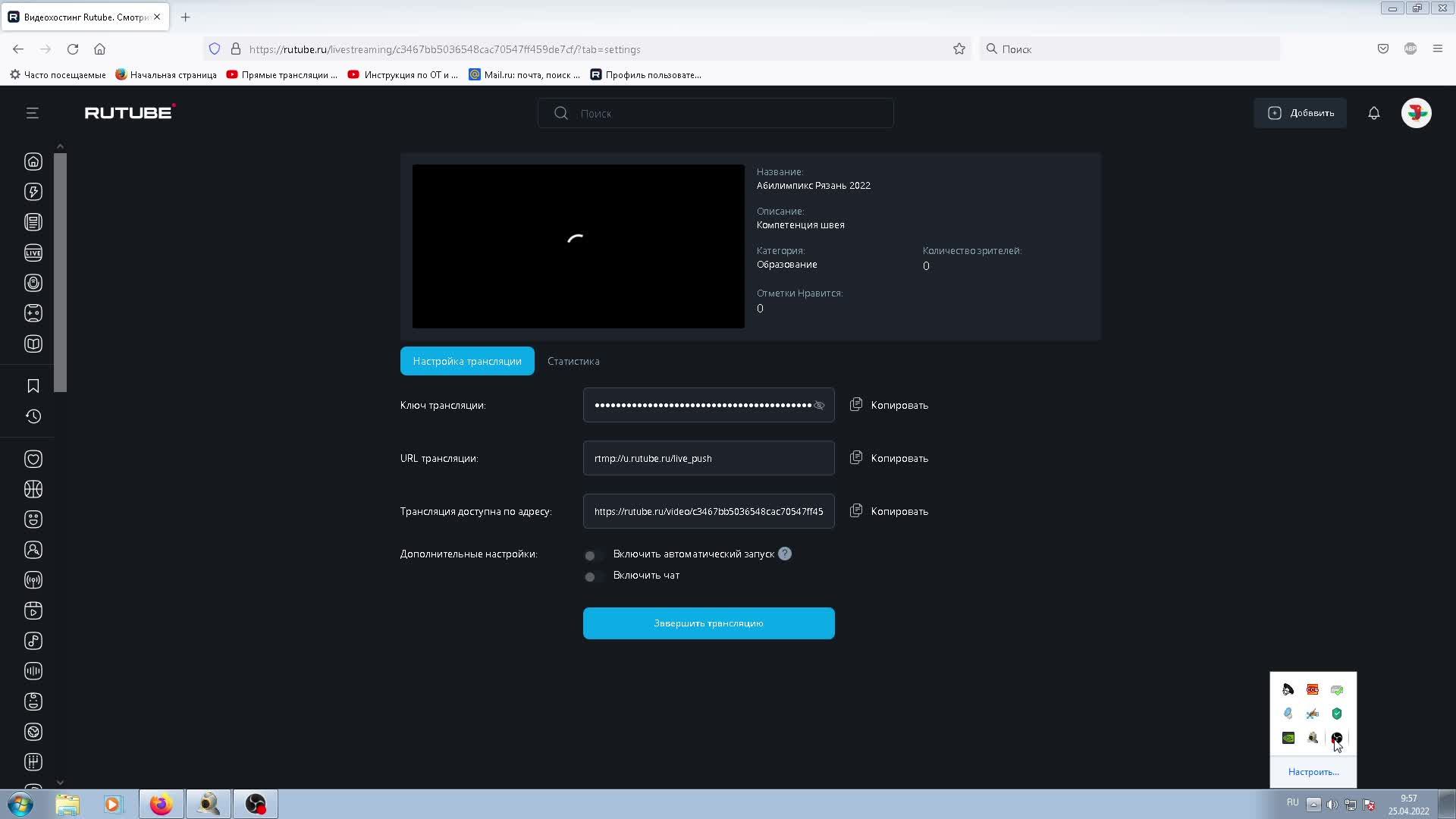Screen dimensions: 1456x819
Task: Switch to the Статистика tab
Action: (x=573, y=362)
